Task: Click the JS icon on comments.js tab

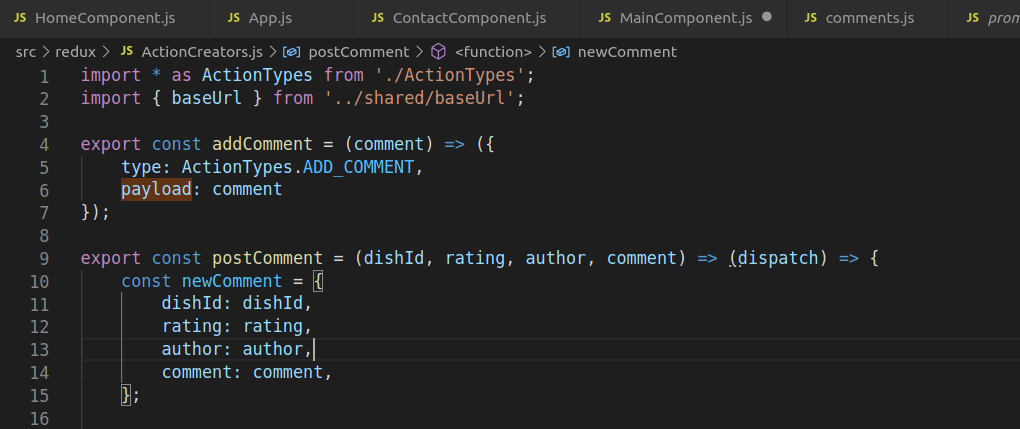Action: pyautogui.click(x=810, y=18)
